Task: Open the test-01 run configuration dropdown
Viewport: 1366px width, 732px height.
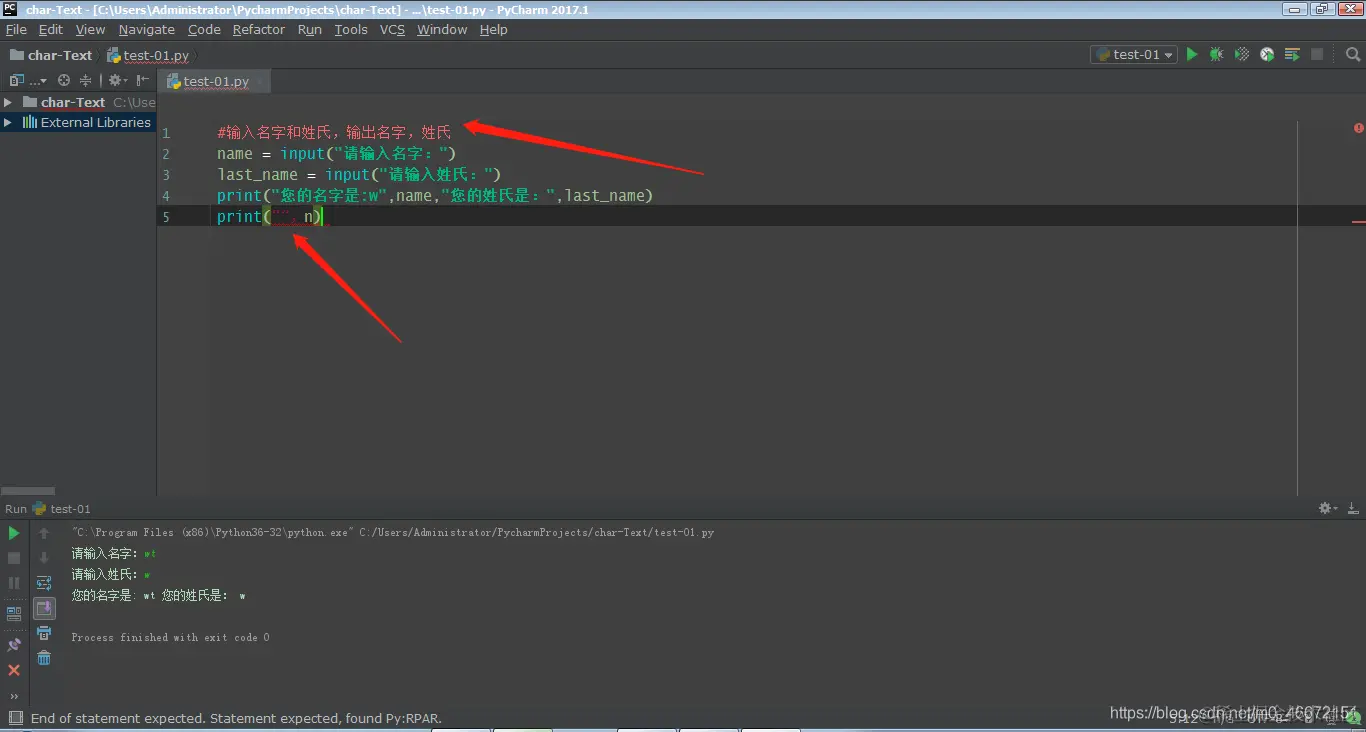Action: [1133, 55]
